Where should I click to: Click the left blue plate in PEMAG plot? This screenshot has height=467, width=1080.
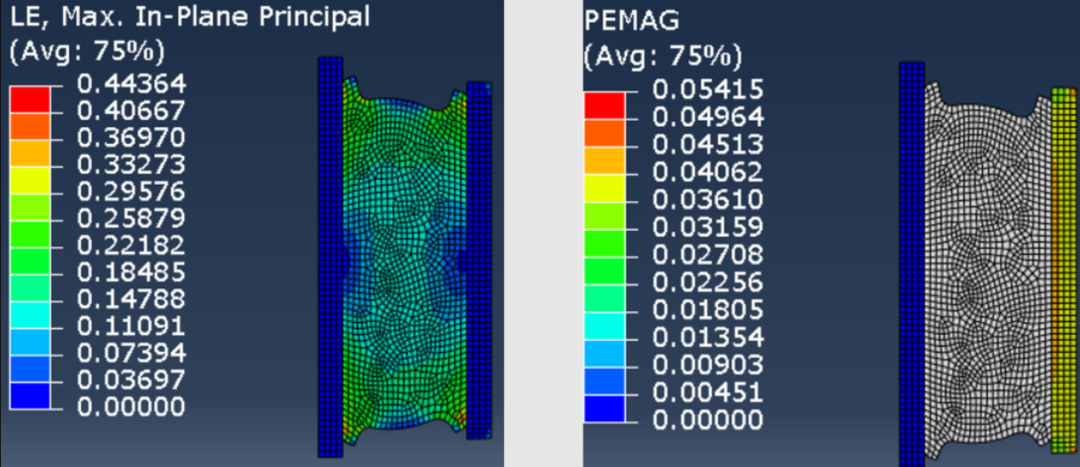[911, 264]
